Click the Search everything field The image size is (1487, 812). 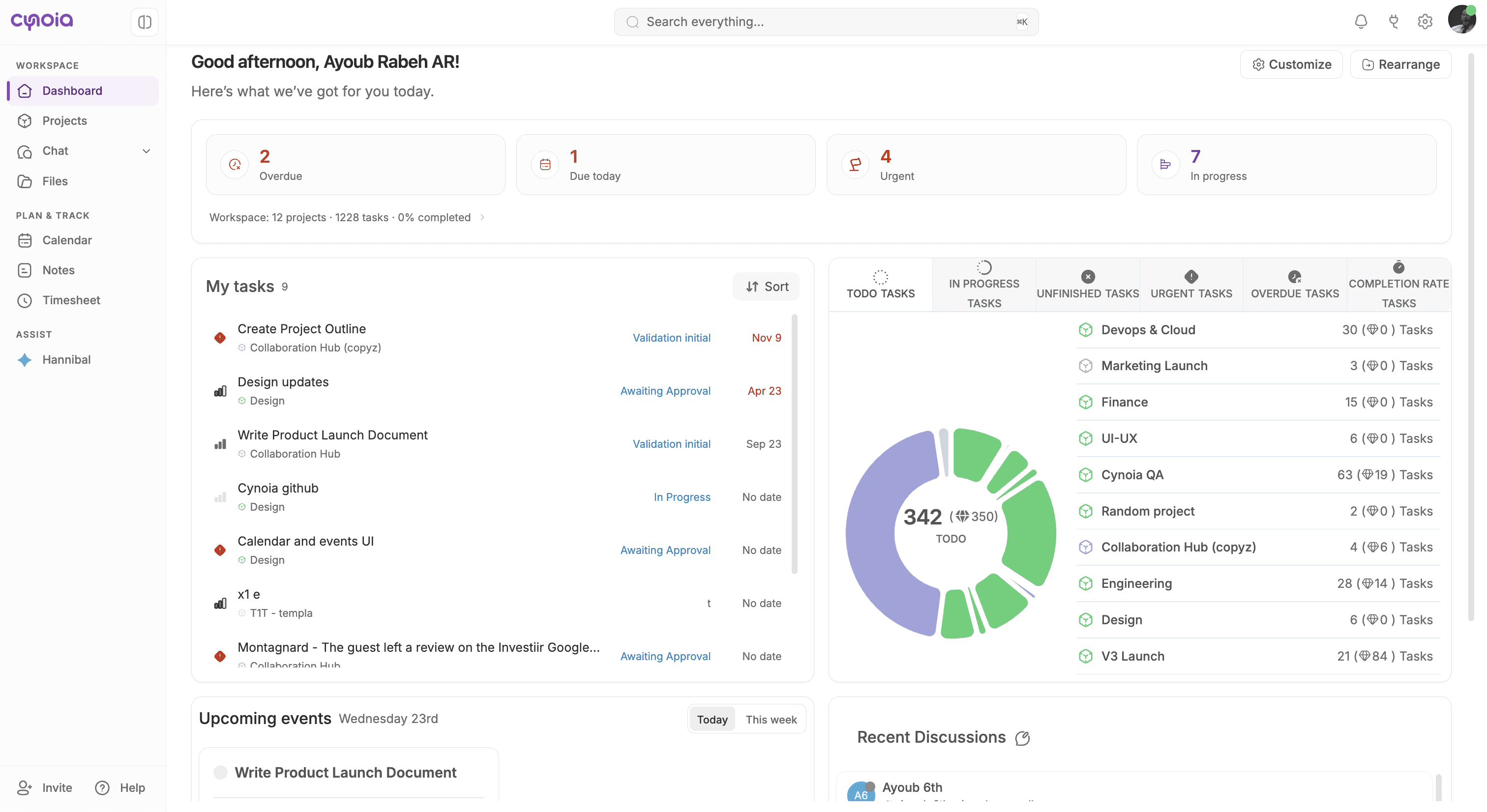tap(826, 22)
